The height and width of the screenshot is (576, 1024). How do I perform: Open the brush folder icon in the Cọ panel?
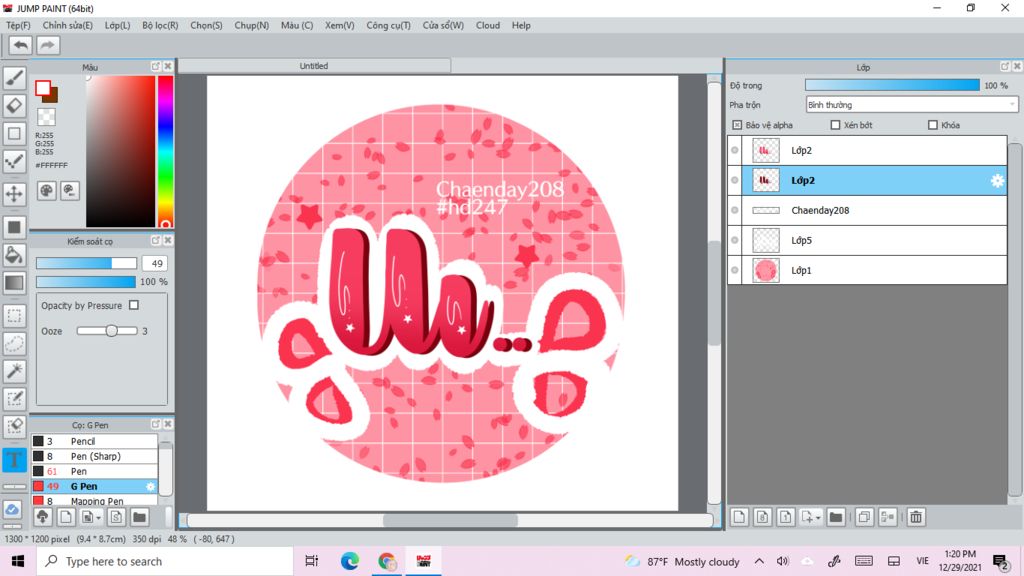(x=139, y=517)
